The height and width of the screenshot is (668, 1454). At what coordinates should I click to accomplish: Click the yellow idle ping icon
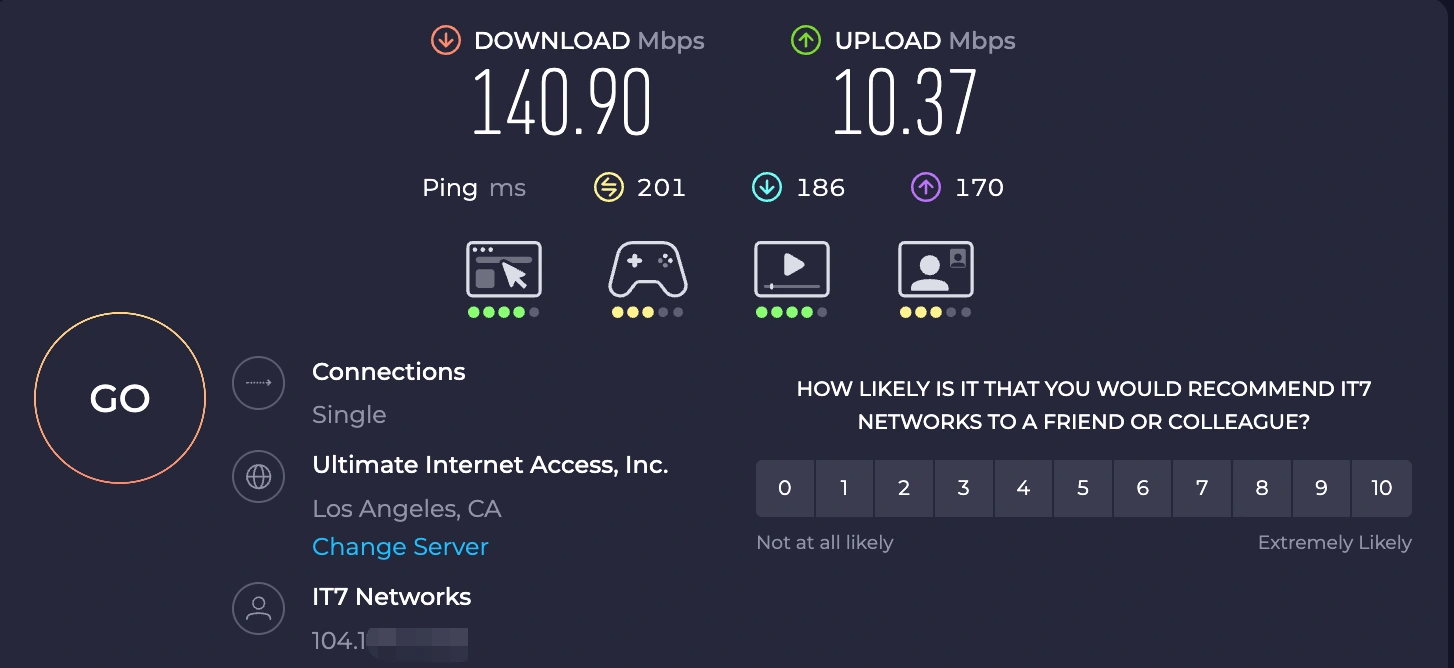pyautogui.click(x=608, y=187)
